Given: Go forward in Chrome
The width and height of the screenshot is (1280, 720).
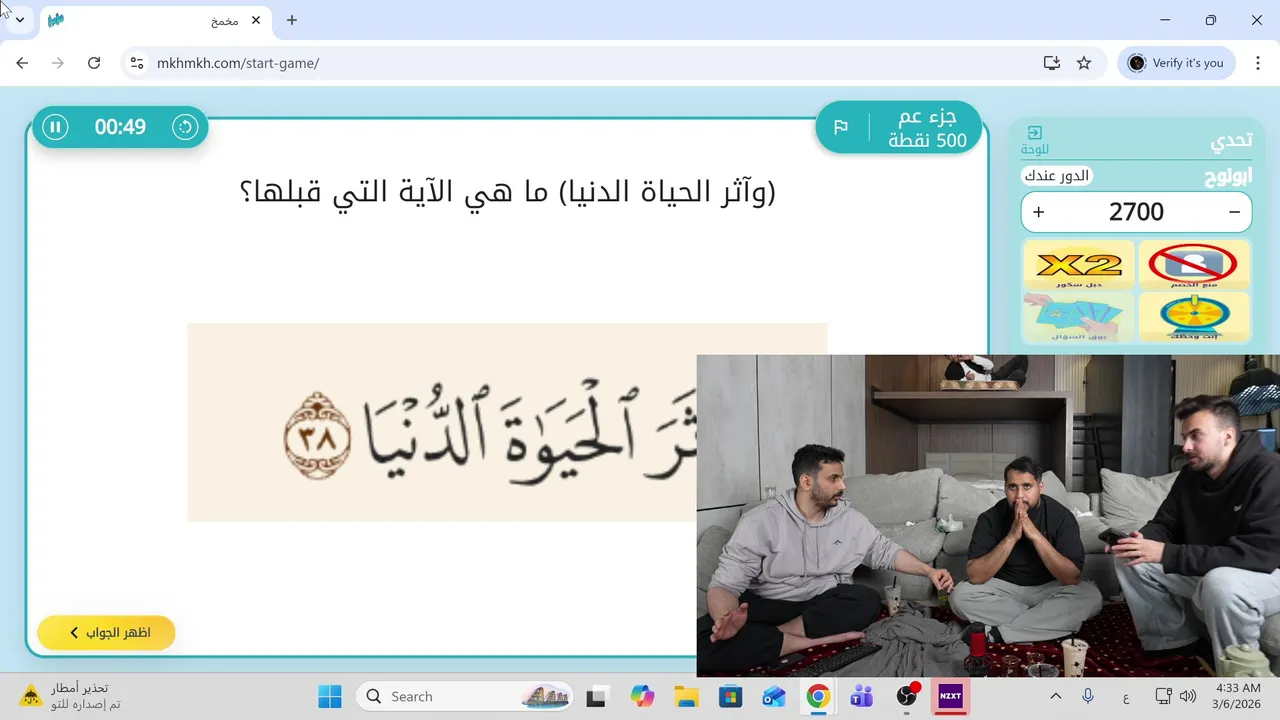Looking at the screenshot, I should (x=58, y=63).
